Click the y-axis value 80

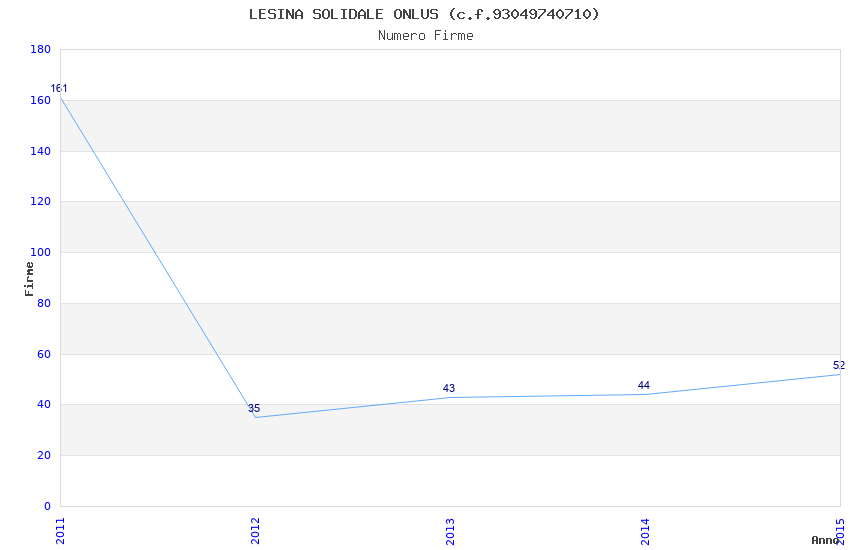43,303
